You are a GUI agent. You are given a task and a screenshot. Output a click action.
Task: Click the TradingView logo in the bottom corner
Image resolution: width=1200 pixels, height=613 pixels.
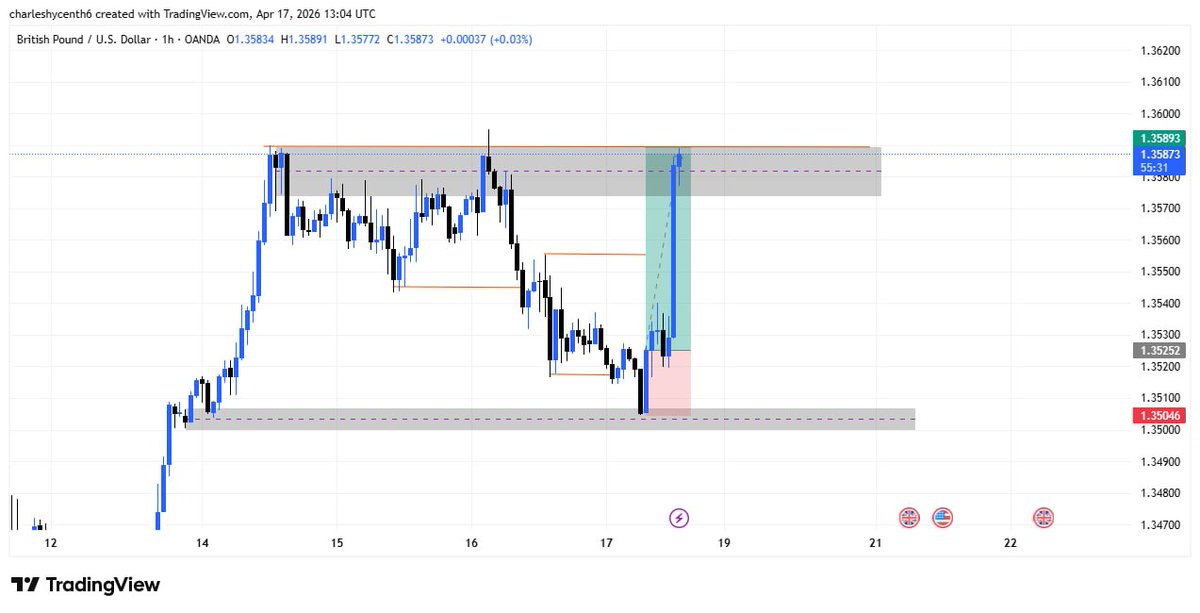pyautogui.click(x=85, y=585)
